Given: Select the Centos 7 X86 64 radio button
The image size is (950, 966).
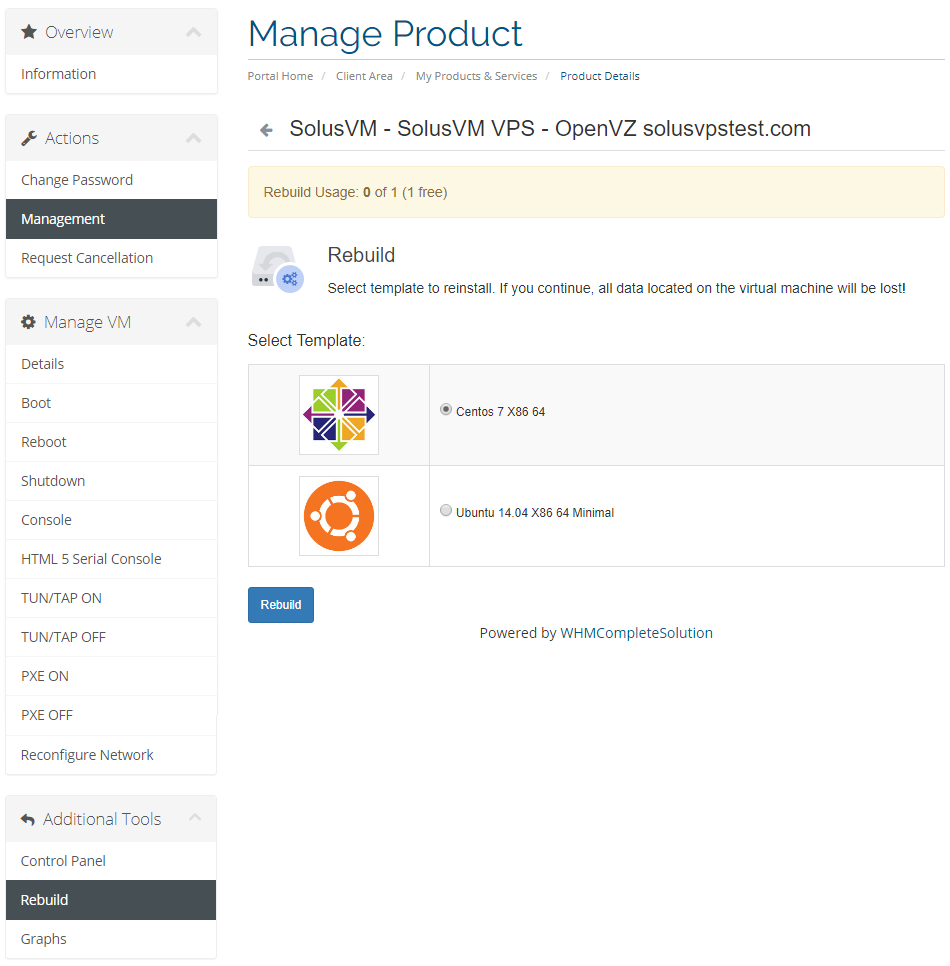Looking at the screenshot, I should point(445,410).
